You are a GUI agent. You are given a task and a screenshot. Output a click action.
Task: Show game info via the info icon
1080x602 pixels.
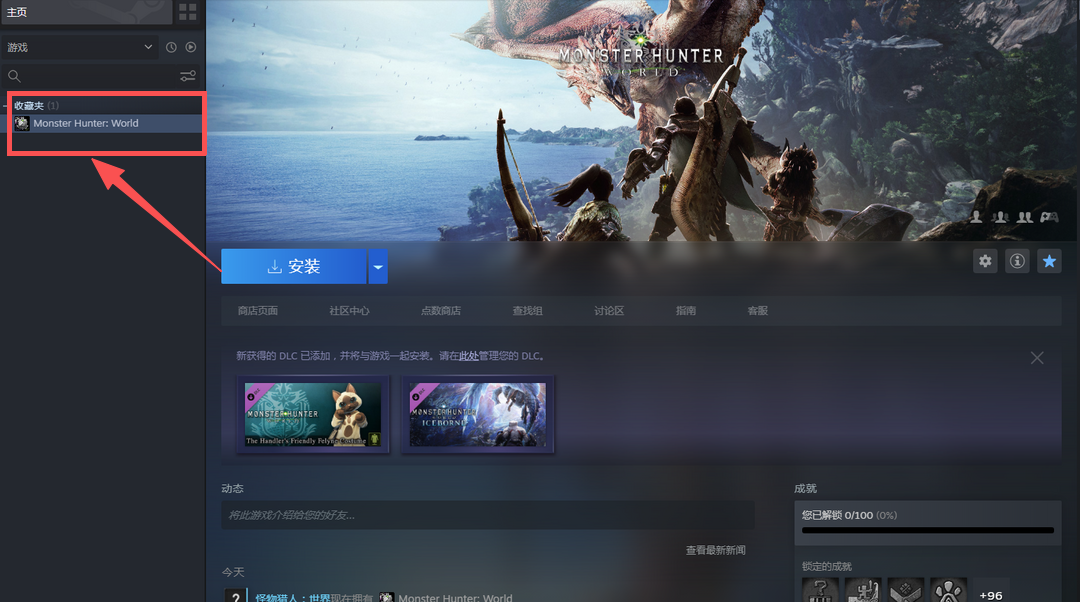(x=1018, y=261)
